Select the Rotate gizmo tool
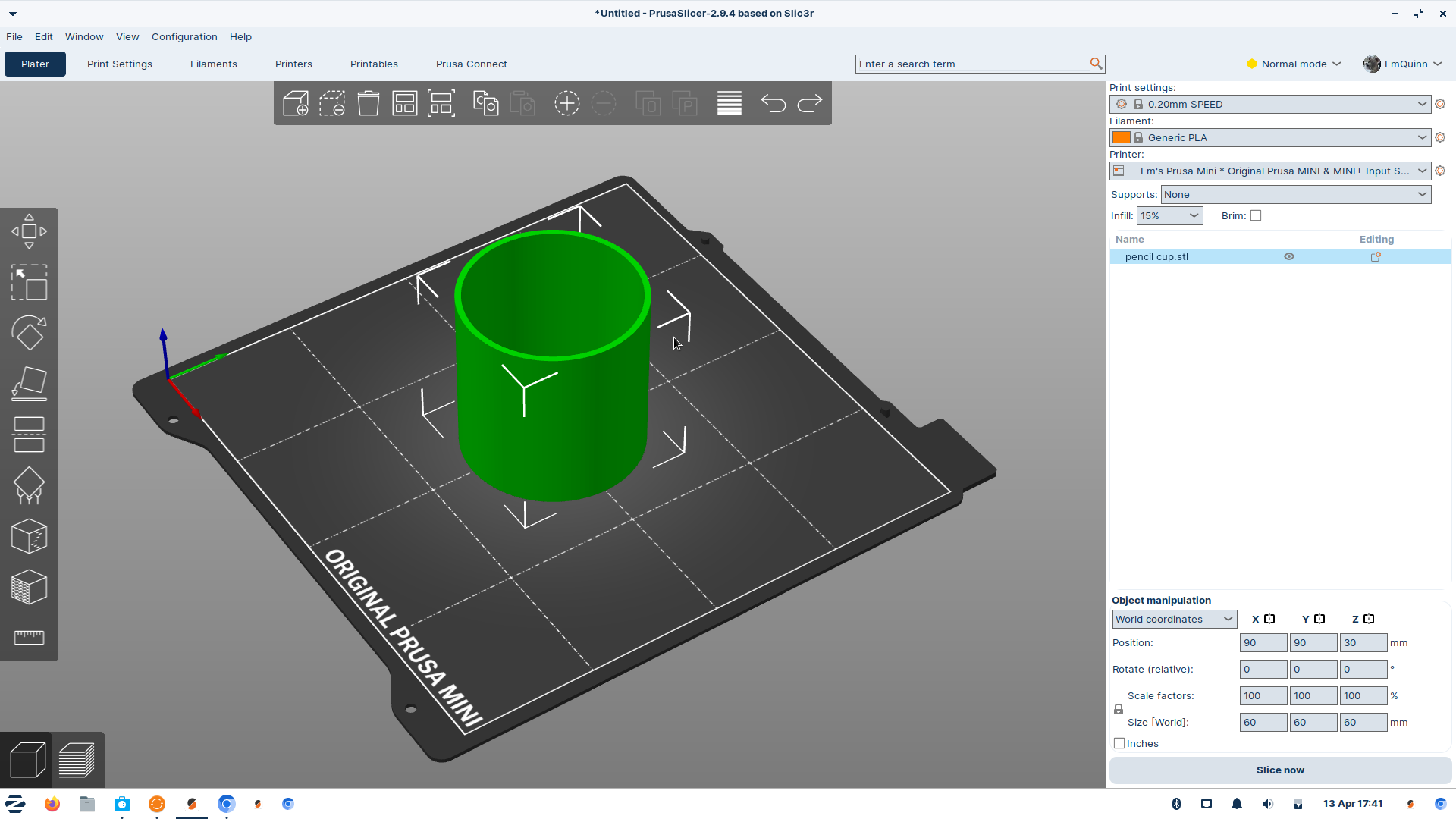Viewport: 1456px width, 819px height. [x=29, y=333]
